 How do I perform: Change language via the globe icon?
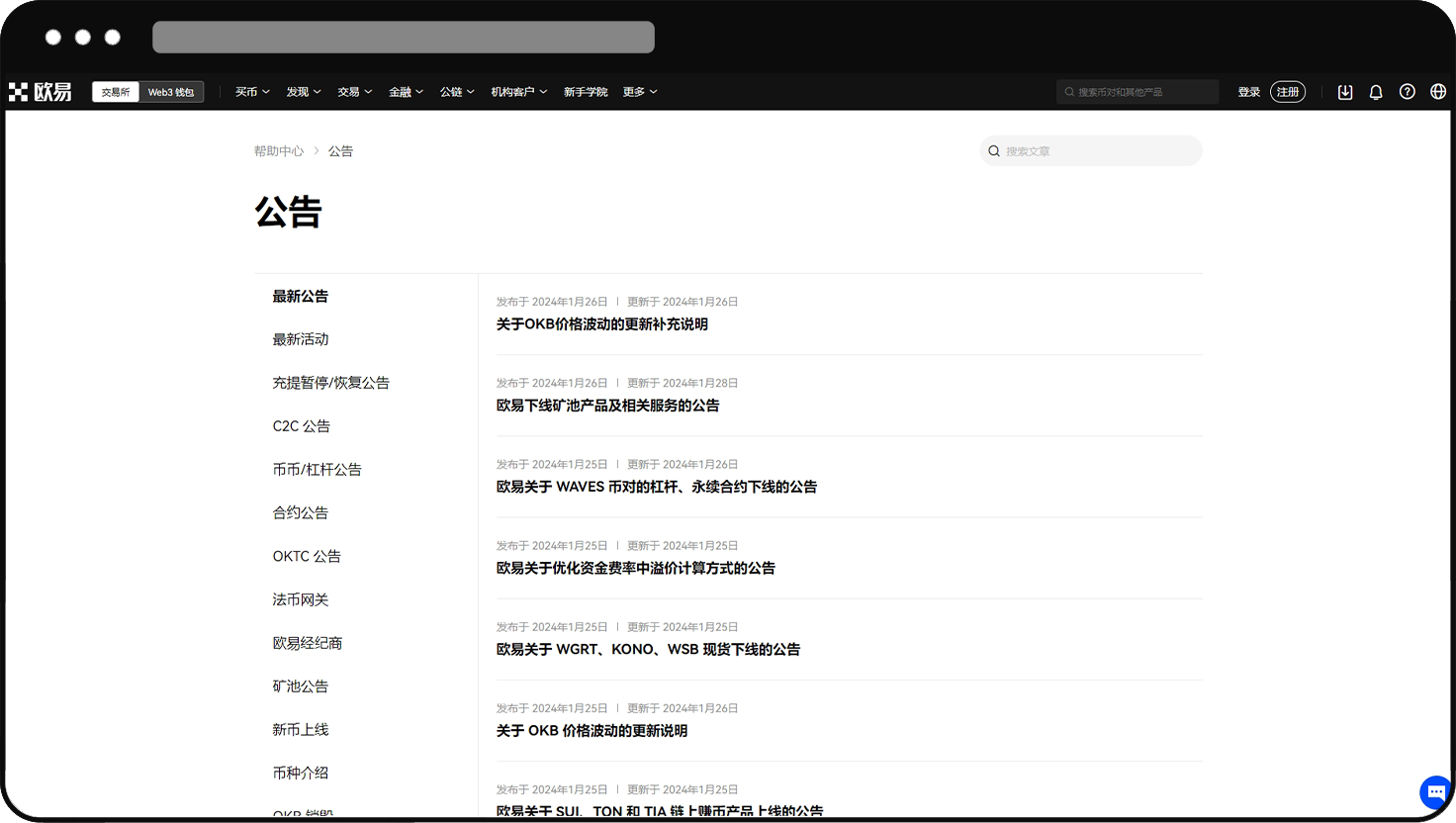pyautogui.click(x=1437, y=91)
